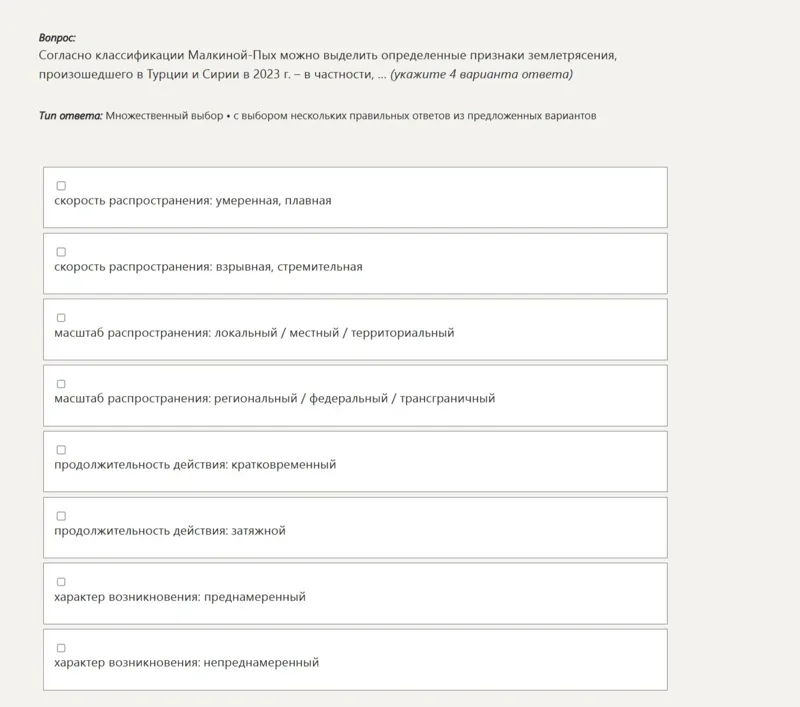Click answer text about локальный масштаб распространения
Viewport: 800px width, 707px height.
pyautogui.click(x=254, y=333)
